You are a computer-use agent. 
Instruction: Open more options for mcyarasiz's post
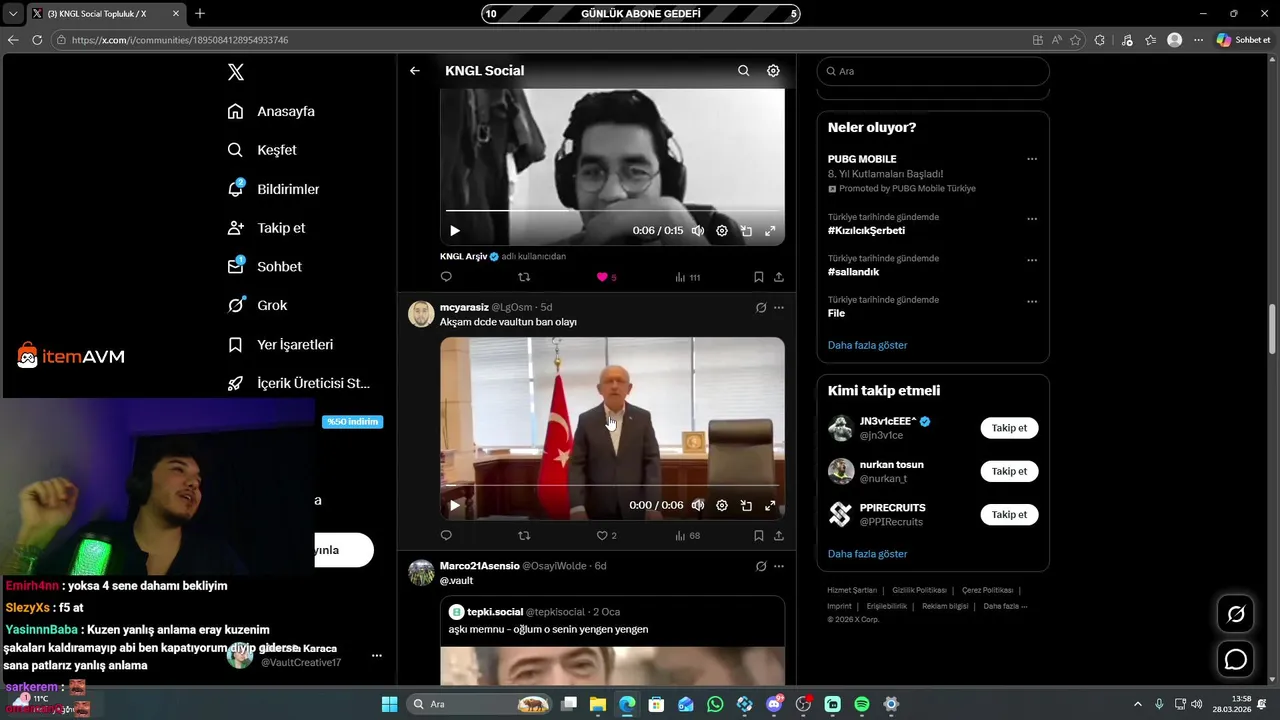pyautogui.click(x=779, y=308)
